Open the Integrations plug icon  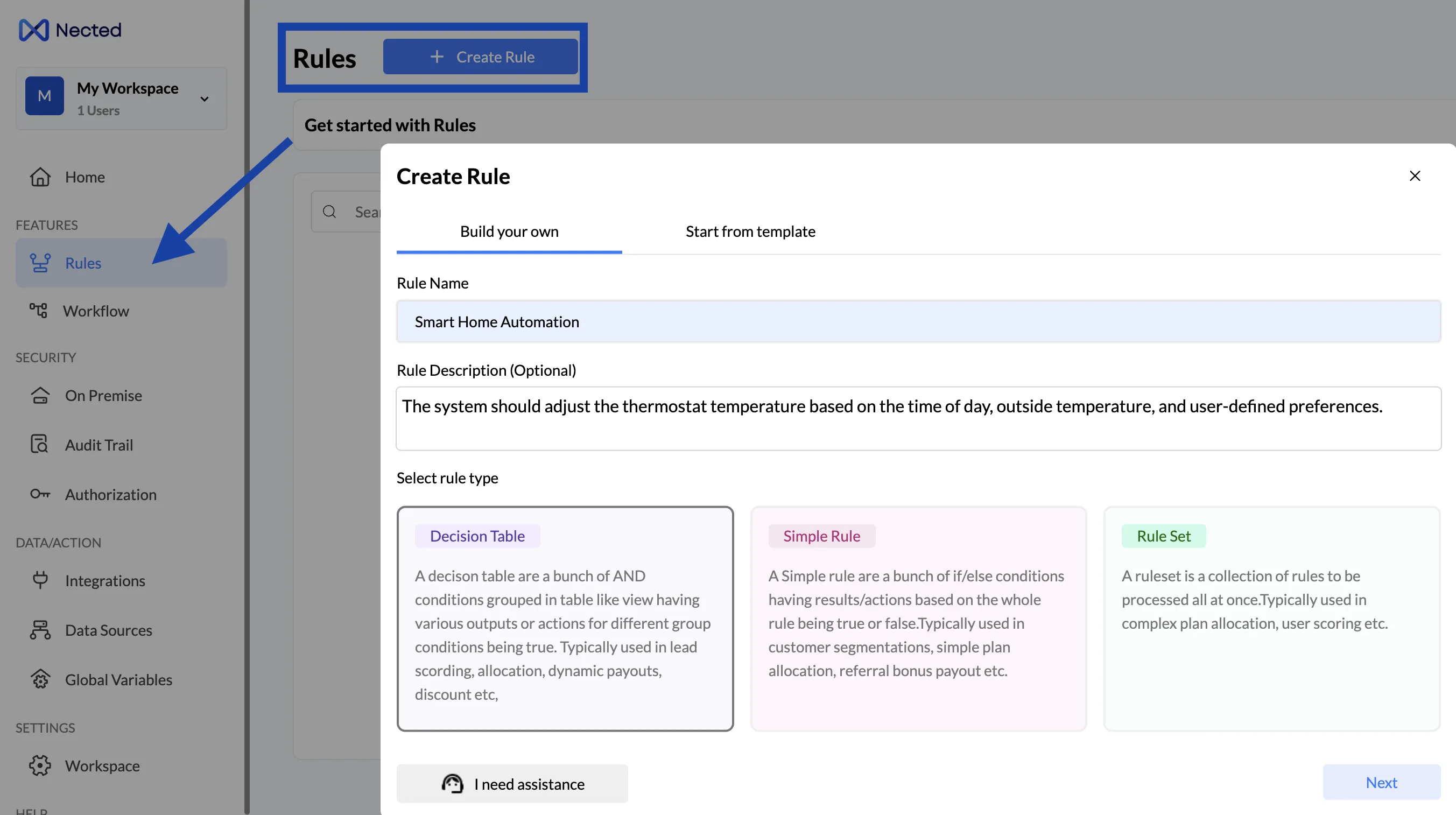(40, 580)
